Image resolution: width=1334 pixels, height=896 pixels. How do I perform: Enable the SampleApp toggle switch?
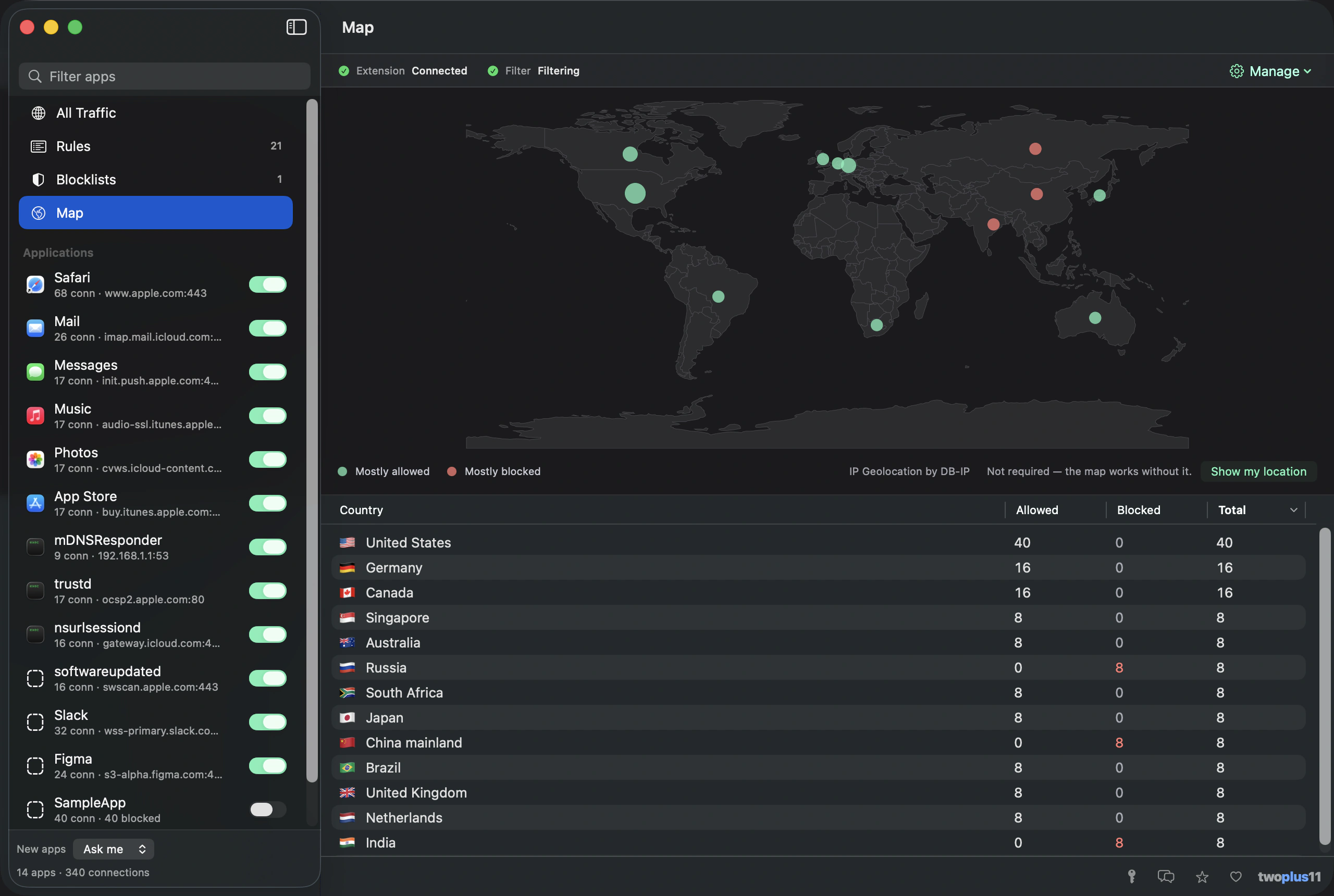click(267, 809)
